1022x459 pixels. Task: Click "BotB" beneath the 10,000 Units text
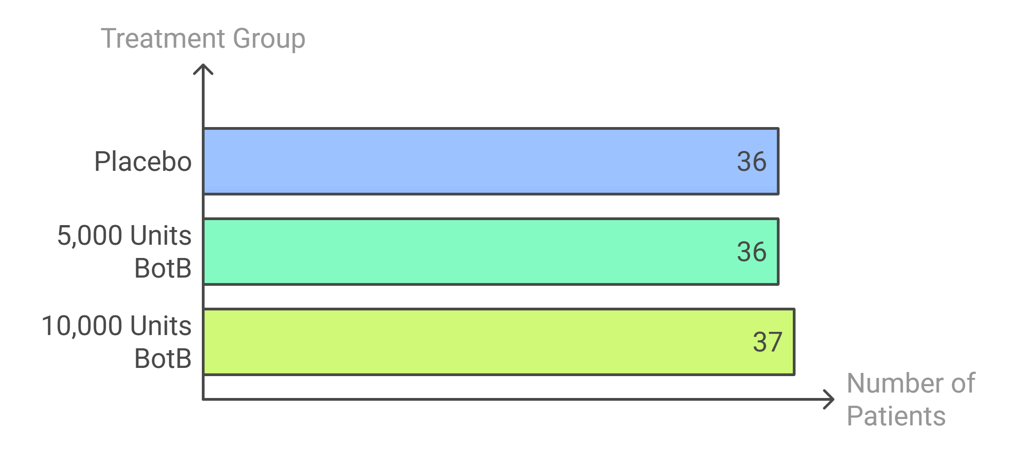pyautogui.click(x=162, y=358)
